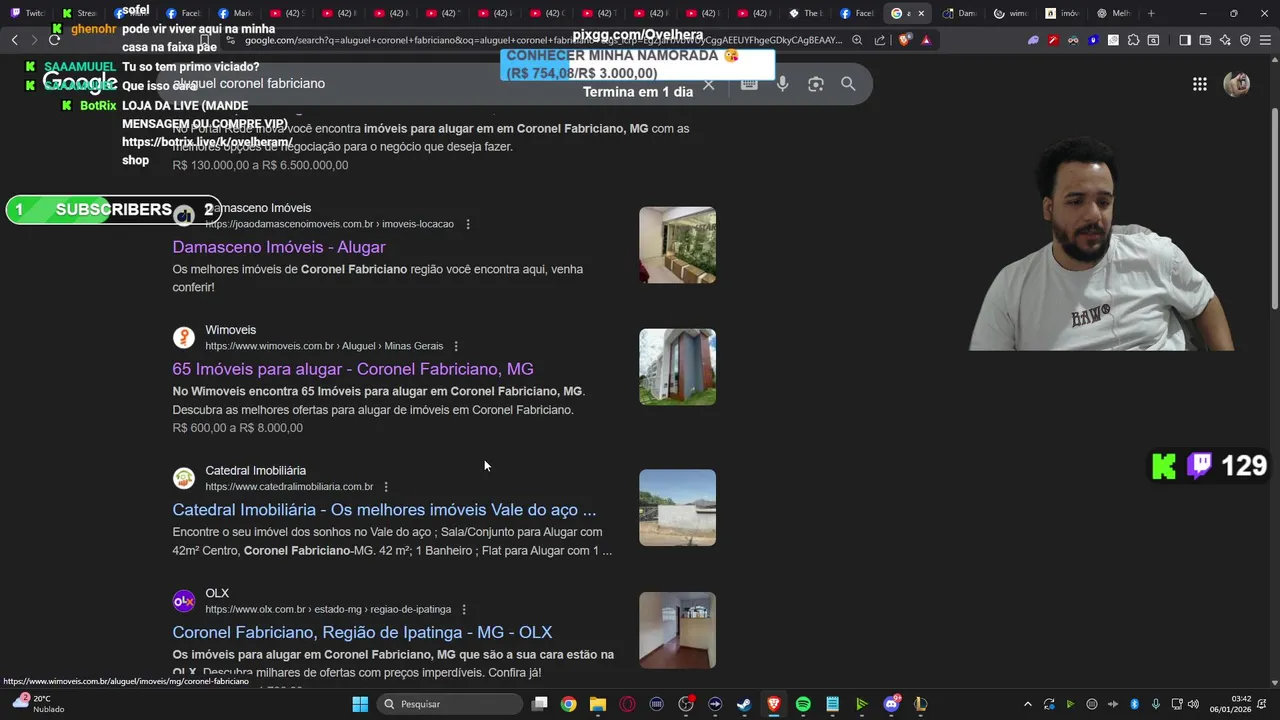Open Brave Rewards triangle icon
1280x720 pixels.
(926, 40)
